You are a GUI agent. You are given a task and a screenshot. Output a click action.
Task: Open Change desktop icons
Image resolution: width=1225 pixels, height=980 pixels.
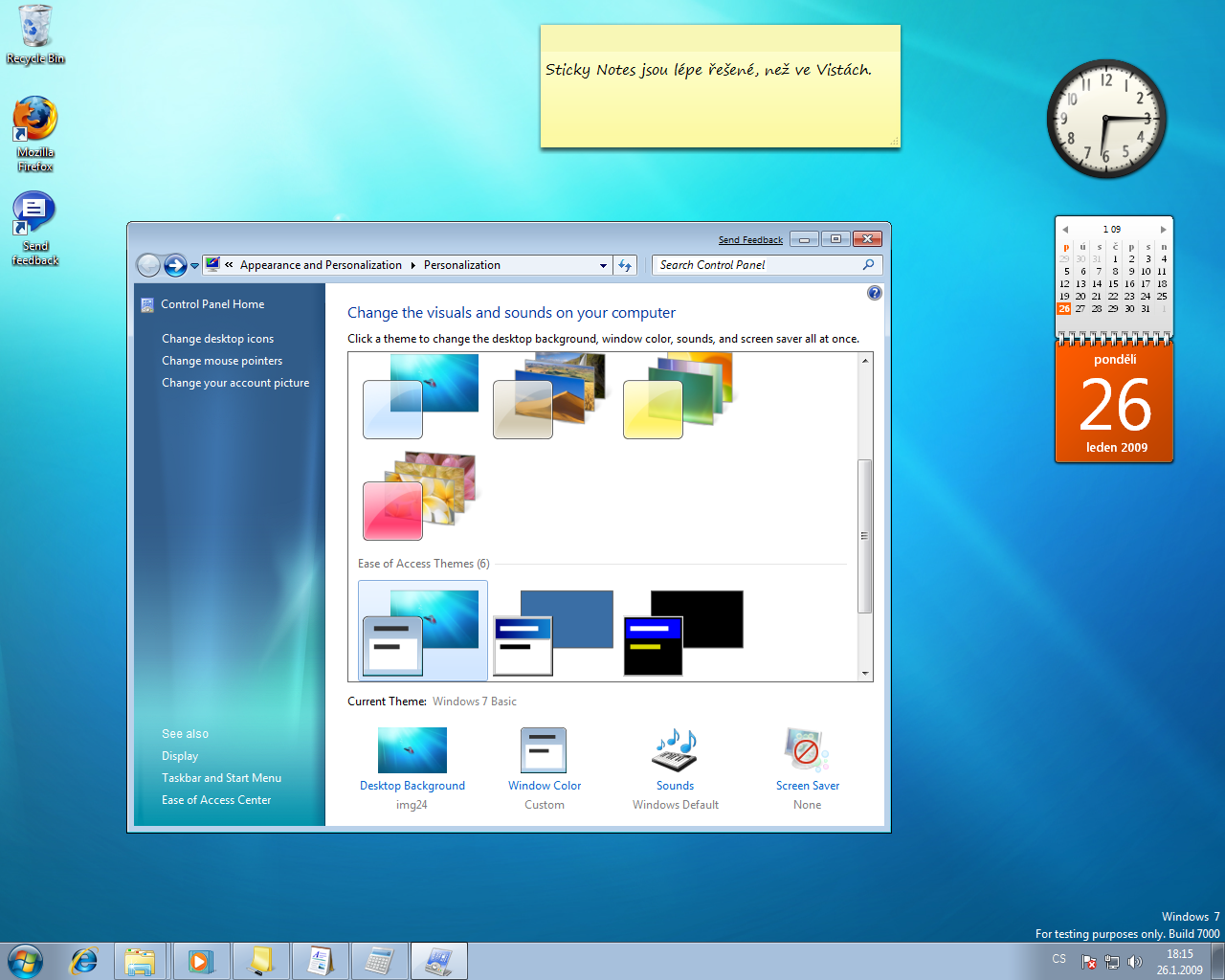(217, 339)
